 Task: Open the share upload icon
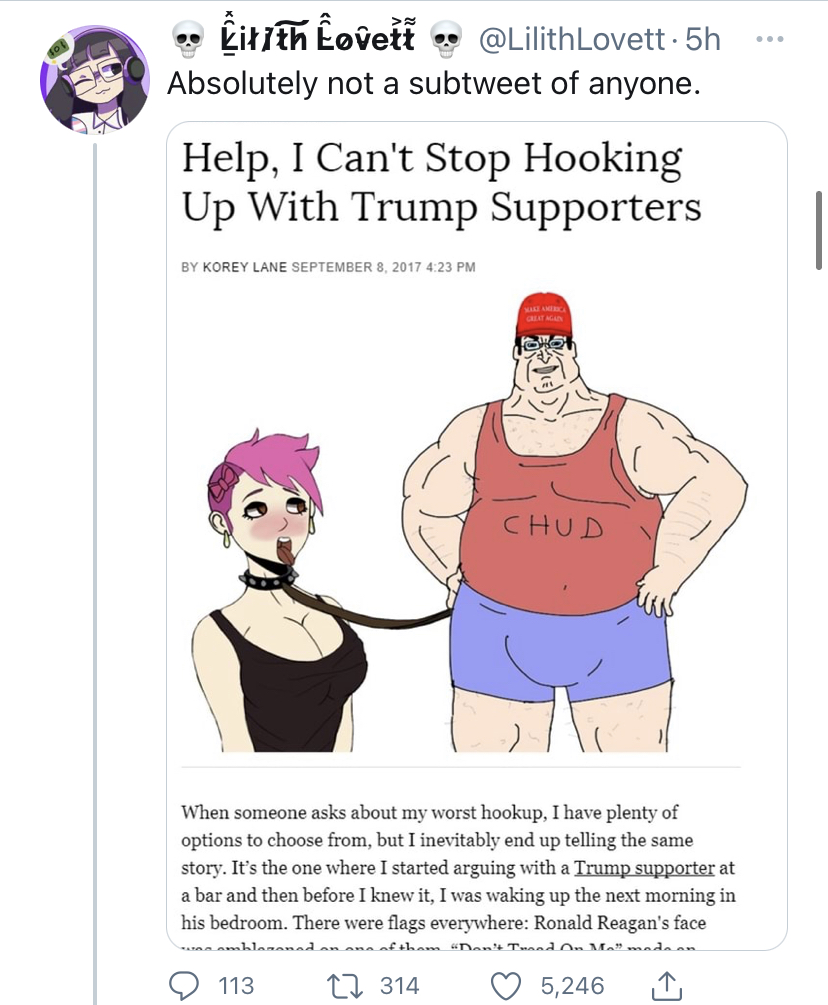[x=667, y=985]
